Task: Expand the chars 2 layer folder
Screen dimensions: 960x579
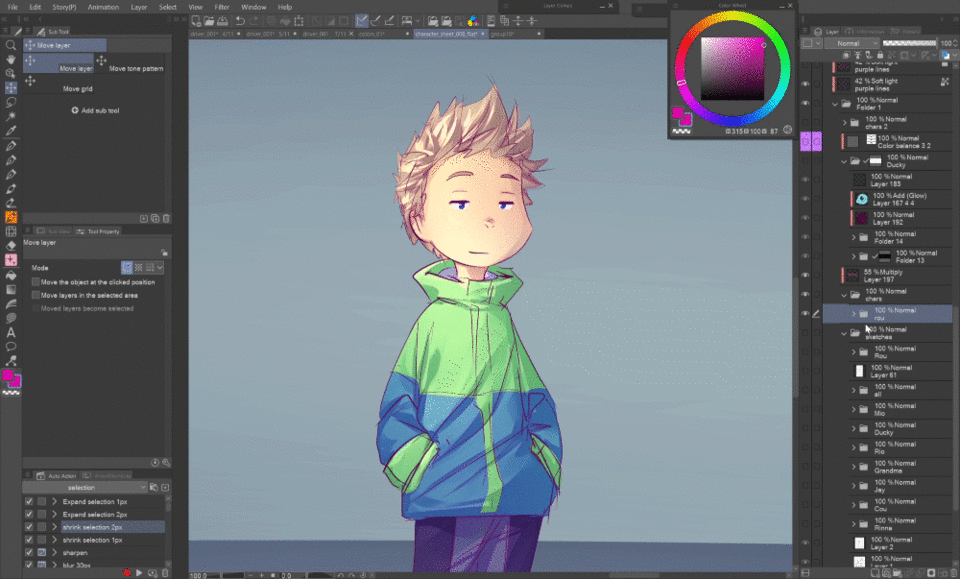Action: [x=845, y=123]
